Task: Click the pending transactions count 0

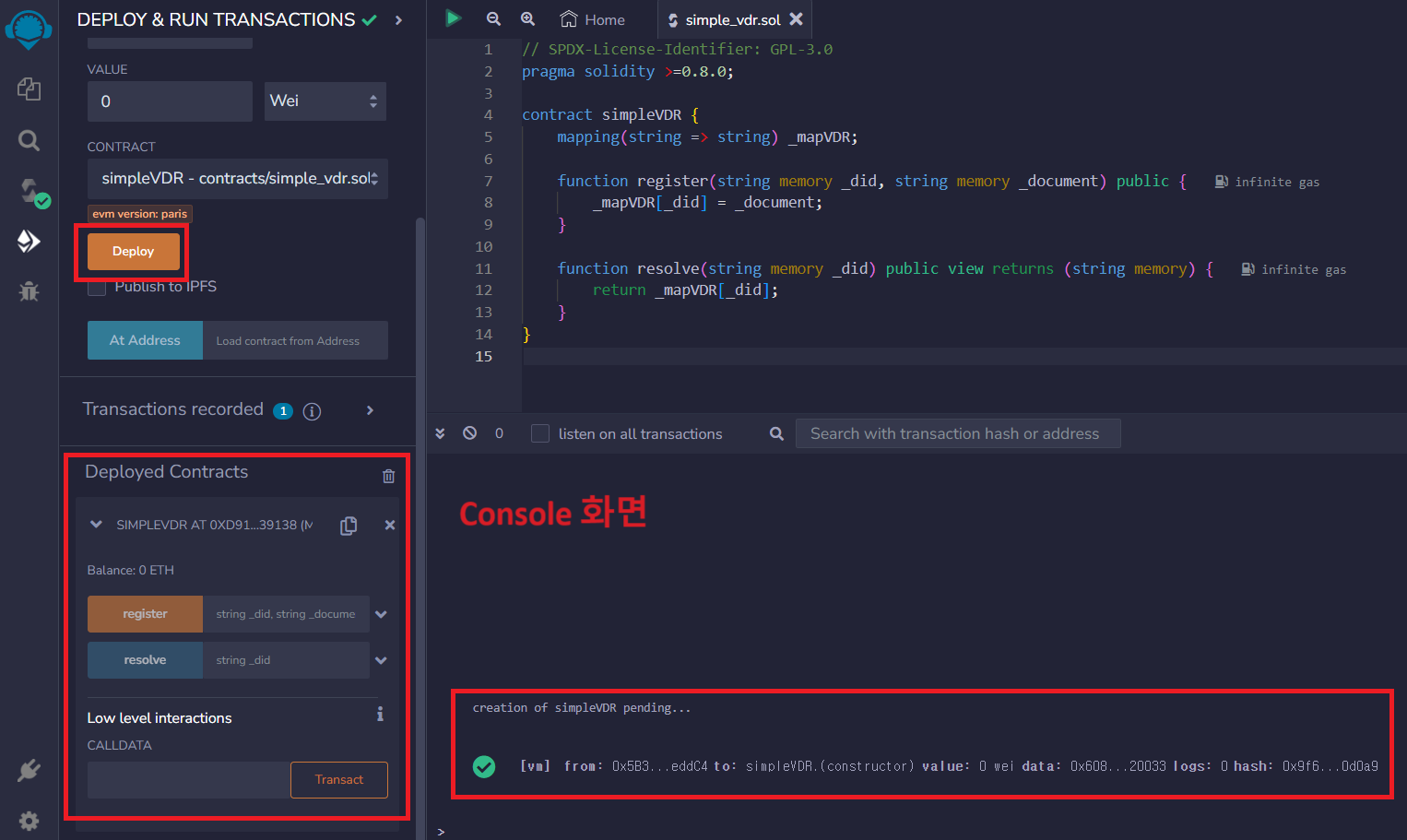Action: [x=499, y=433]
